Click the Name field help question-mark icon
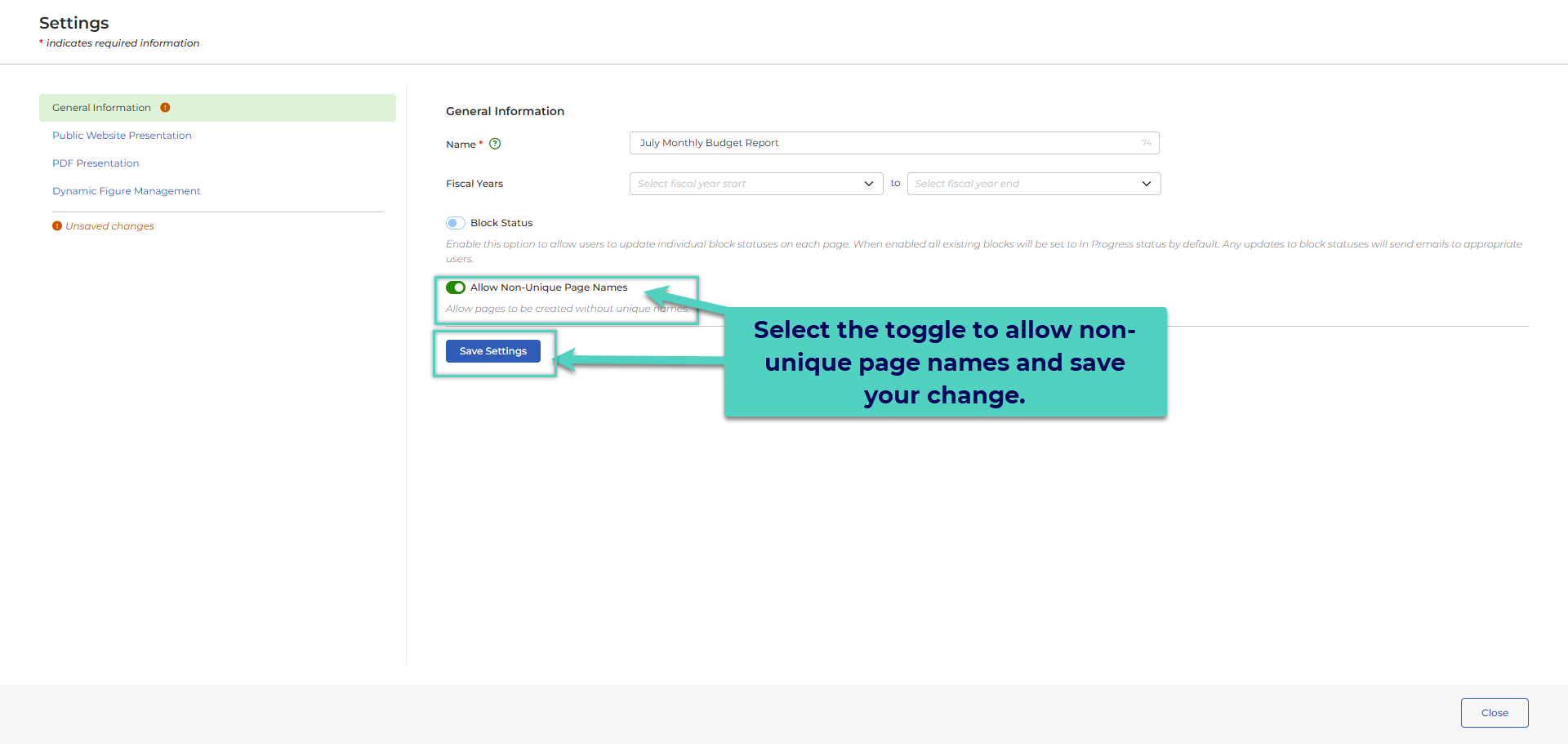 point(495,144)
